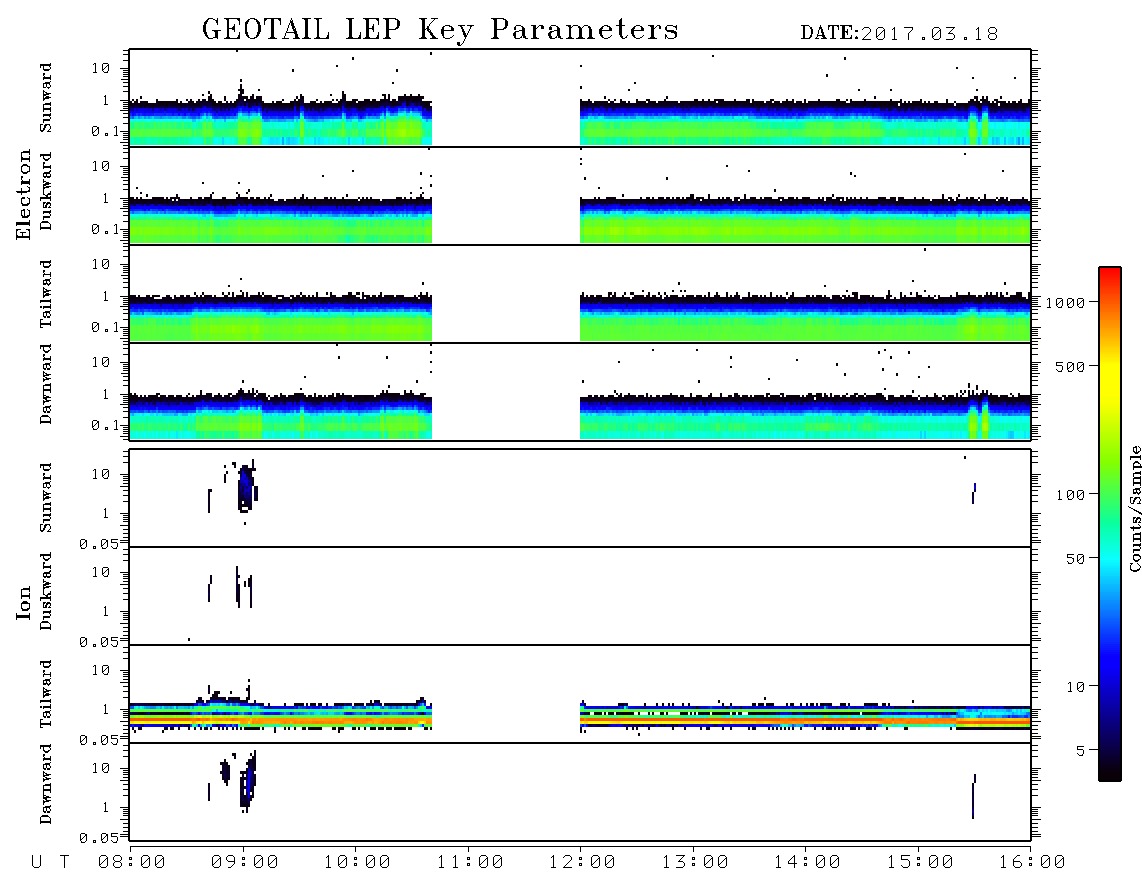1142x880 pixels.
Task: Click the Ion Dawnward blue burst near 09:00
Action: coord(248,782)
